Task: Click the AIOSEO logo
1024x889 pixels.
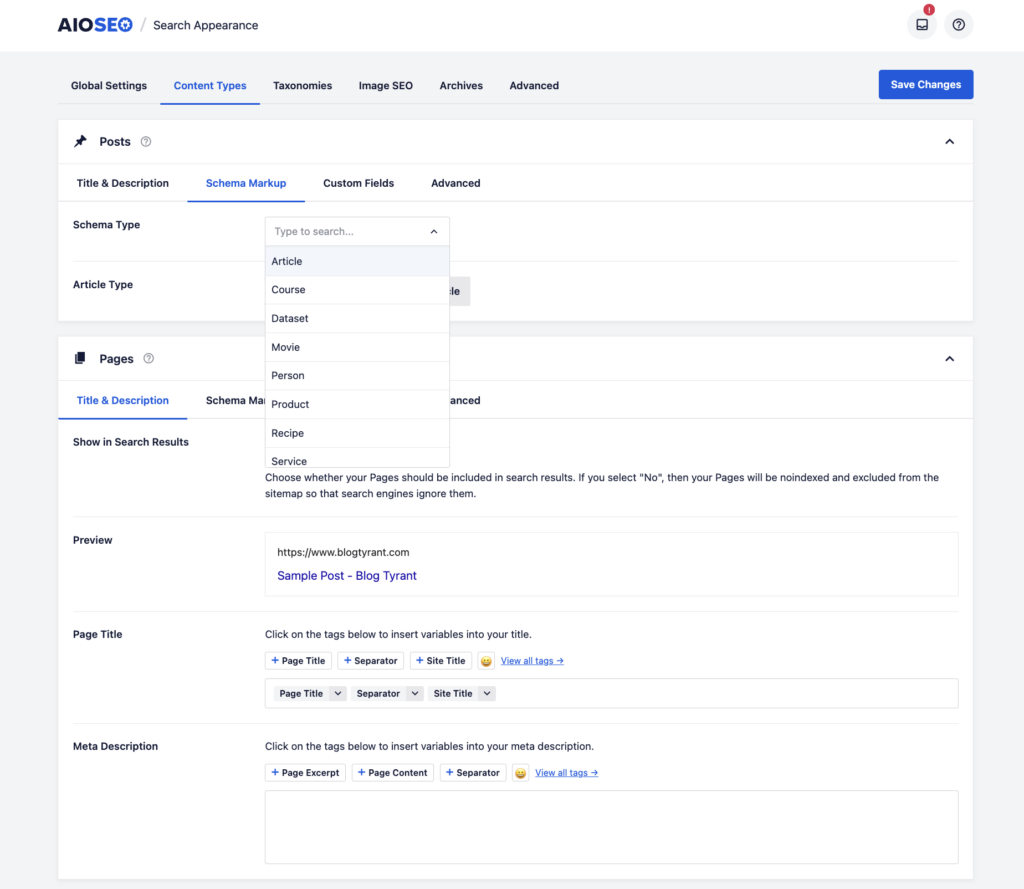Action: 95,24
